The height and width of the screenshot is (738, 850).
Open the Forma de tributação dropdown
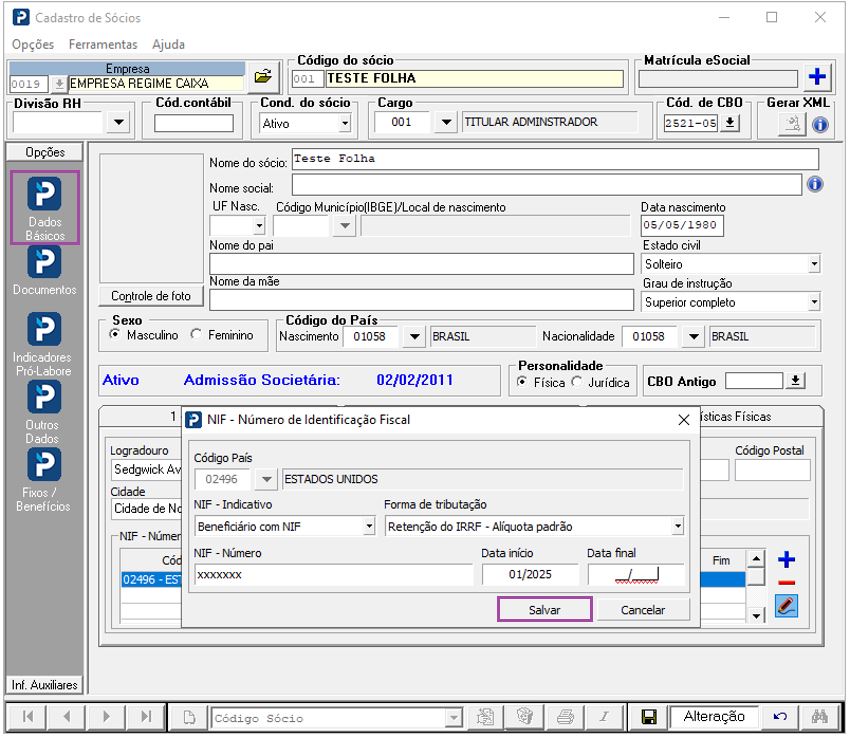click(x=678, y=526)
